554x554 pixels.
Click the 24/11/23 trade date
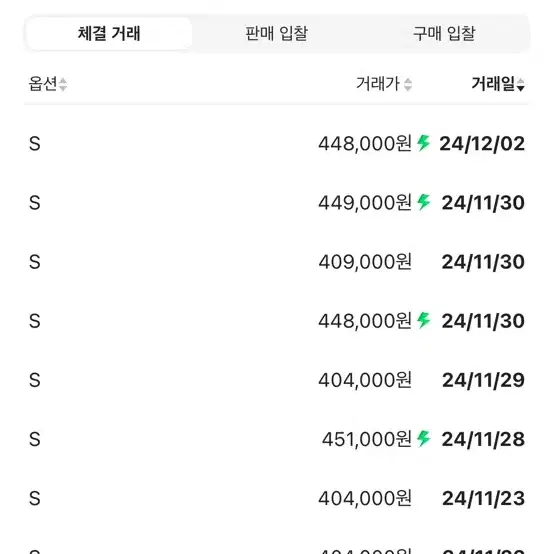[483, 499]
